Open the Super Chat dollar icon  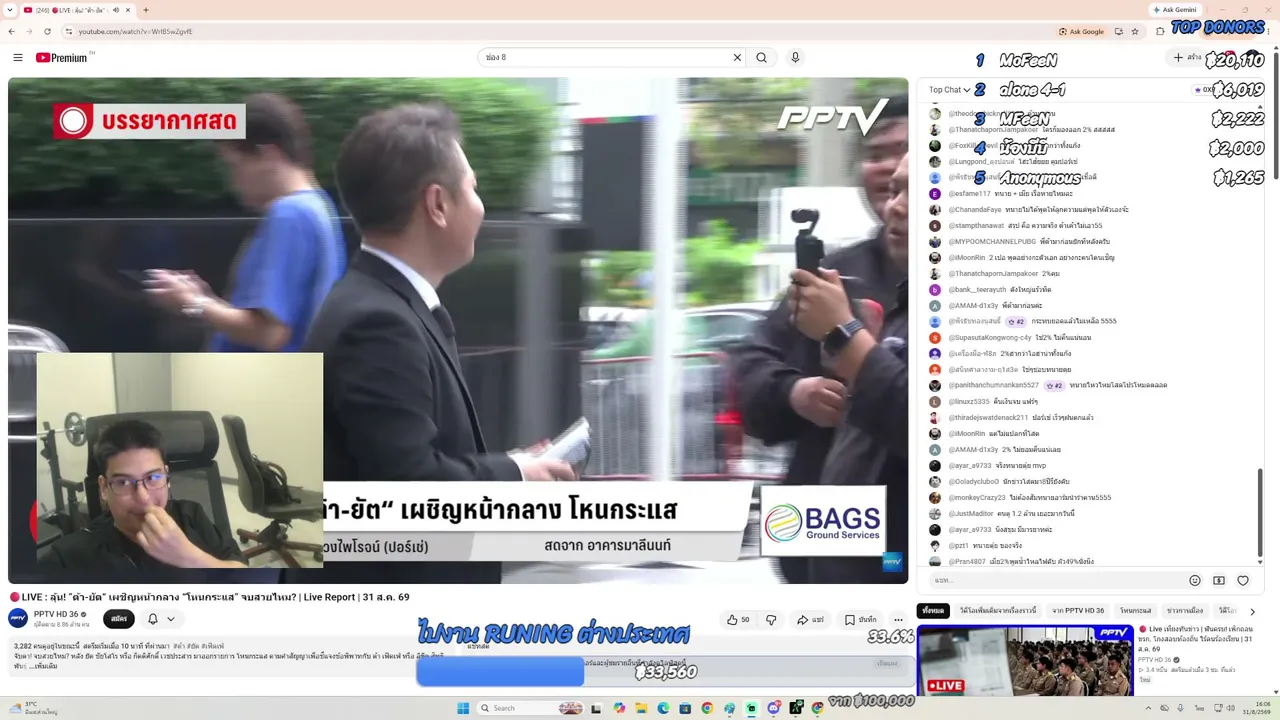(1219, 580)
